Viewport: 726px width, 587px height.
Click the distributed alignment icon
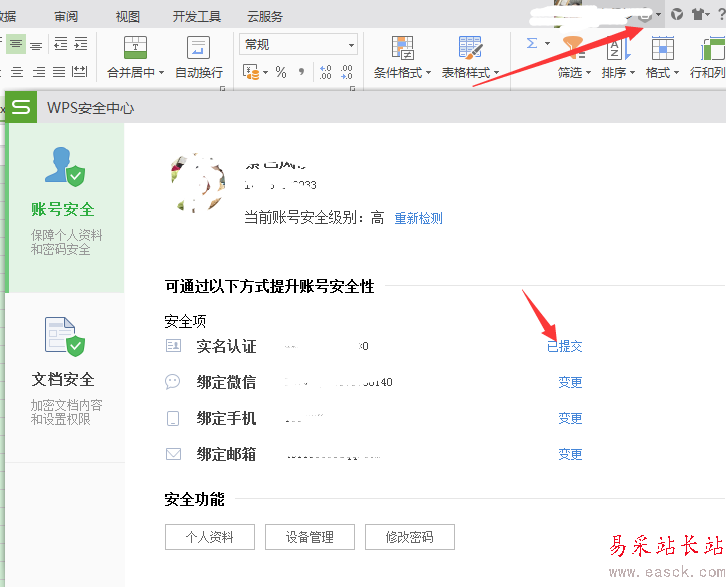(x=79, y=71)
